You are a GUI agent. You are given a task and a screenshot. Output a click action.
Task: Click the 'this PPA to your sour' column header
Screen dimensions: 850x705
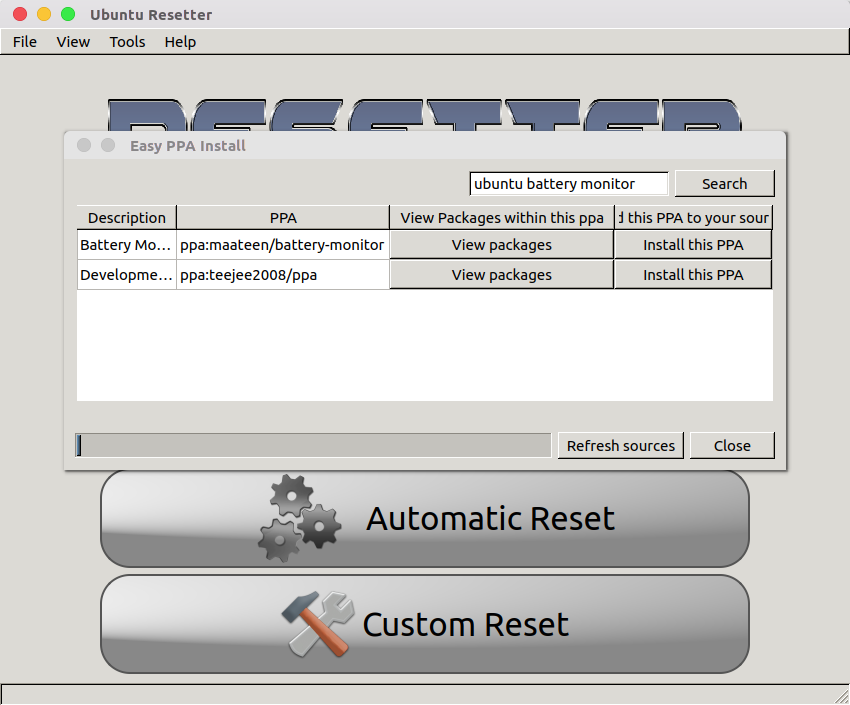(693, 218)
